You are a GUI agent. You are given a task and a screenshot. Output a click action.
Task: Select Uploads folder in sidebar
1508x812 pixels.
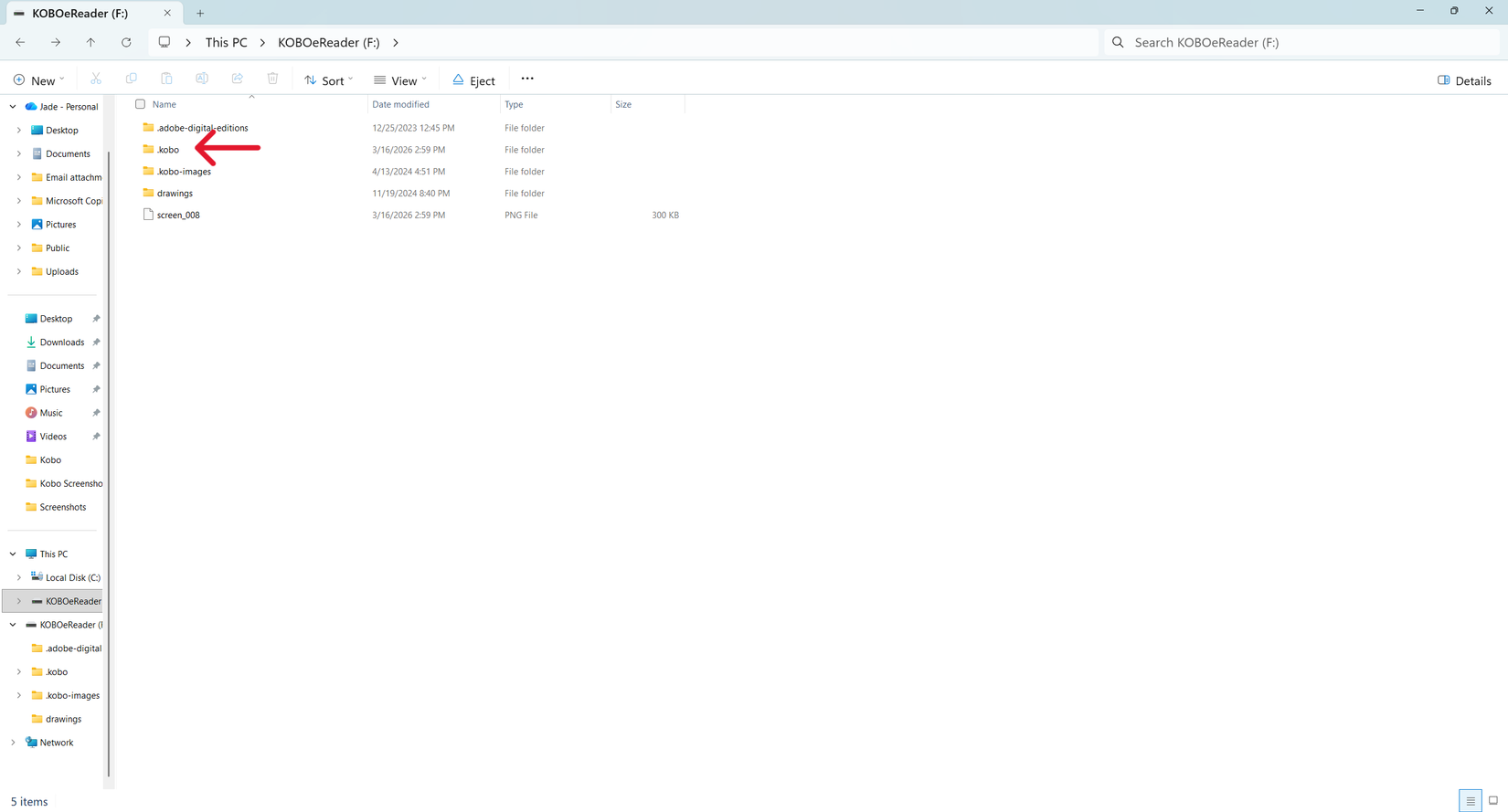pyautogui.click(x=55, y=271)
